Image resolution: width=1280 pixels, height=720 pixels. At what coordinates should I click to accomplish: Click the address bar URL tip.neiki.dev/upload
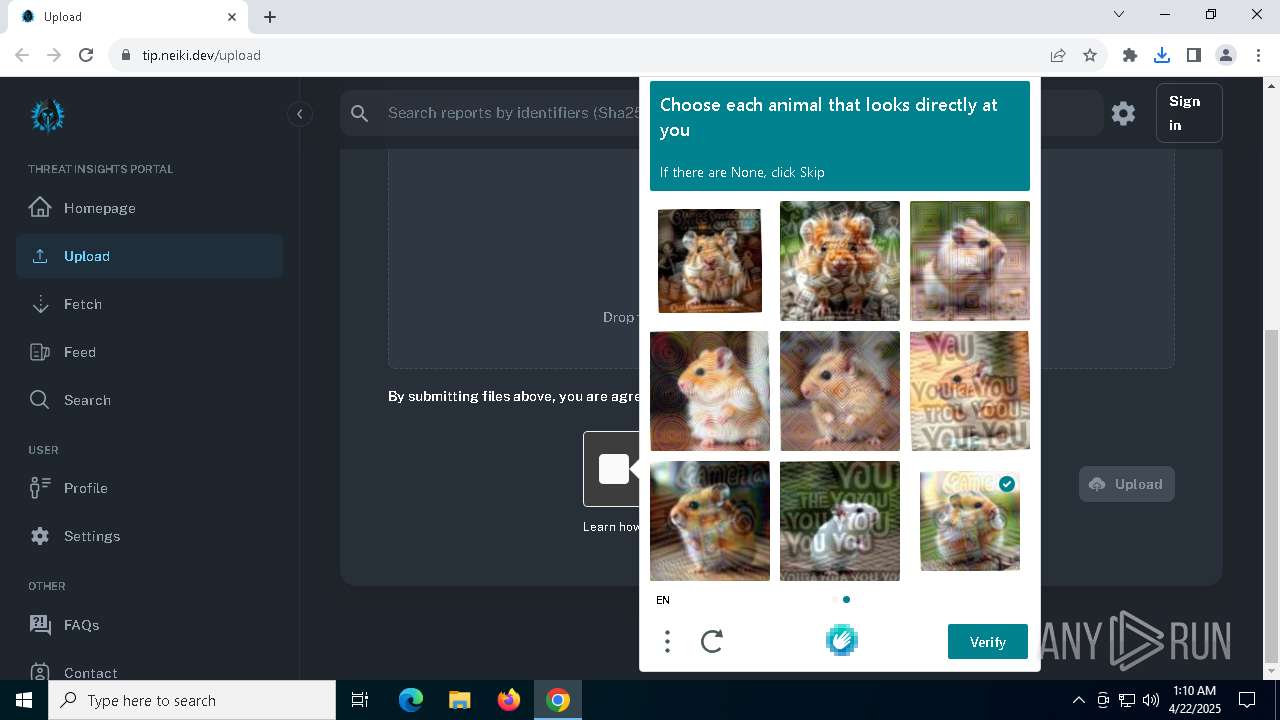tap(201, 55)
